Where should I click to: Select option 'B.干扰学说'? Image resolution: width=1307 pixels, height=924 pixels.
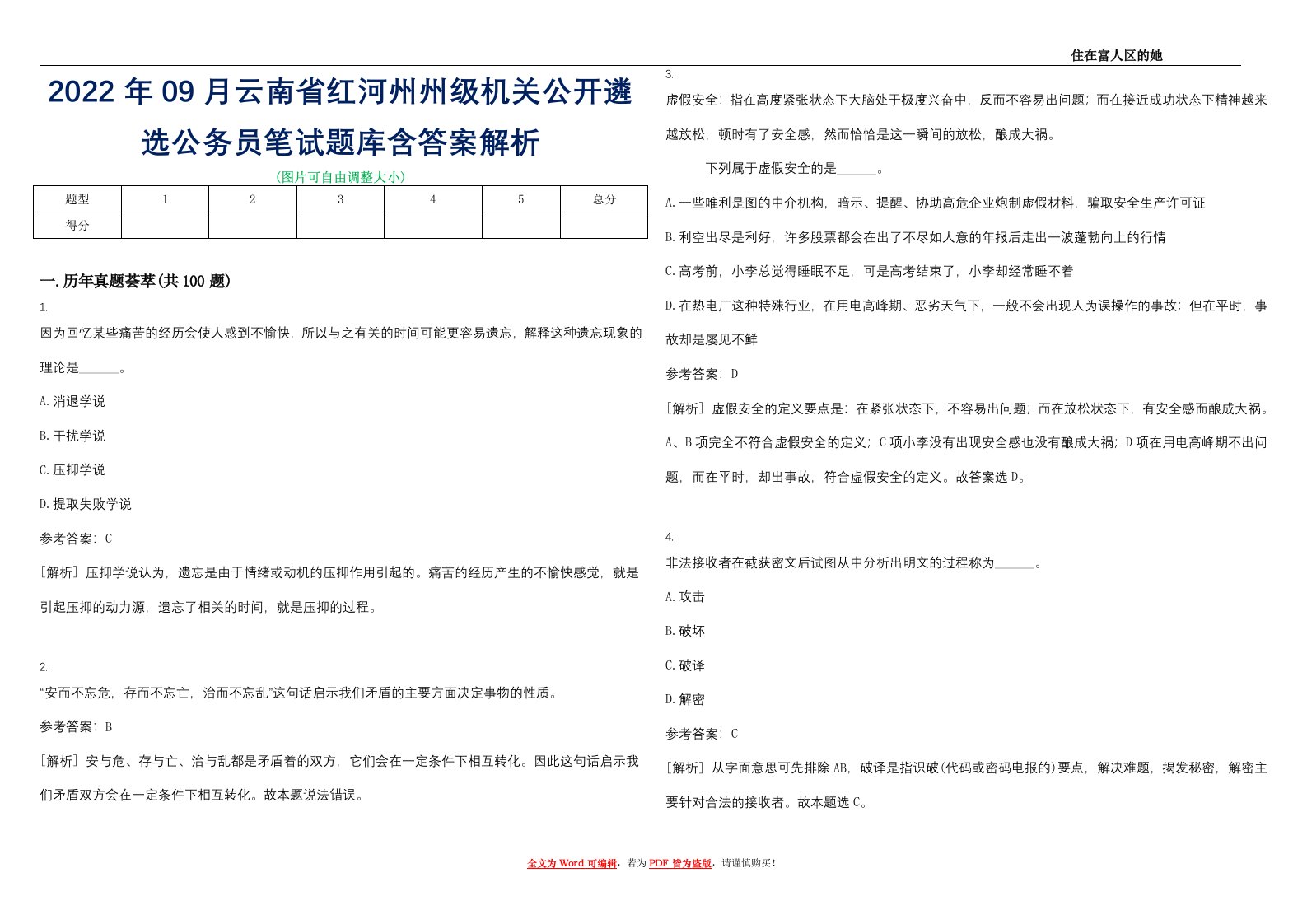pyautogui.click(x=72, y=436)
